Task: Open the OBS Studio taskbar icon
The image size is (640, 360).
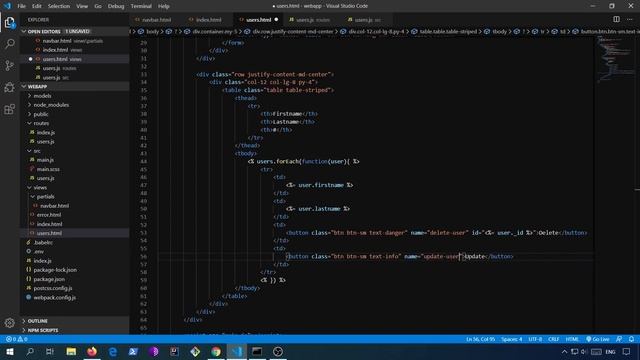Action: coord(278,351)
